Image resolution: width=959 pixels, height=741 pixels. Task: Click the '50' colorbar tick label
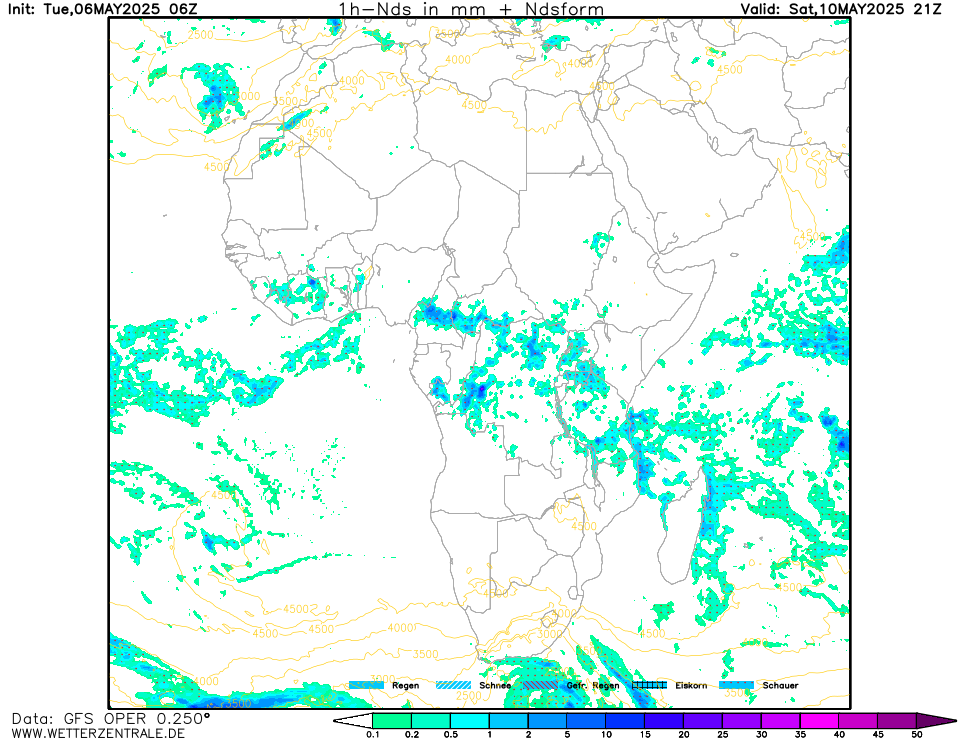916,734
